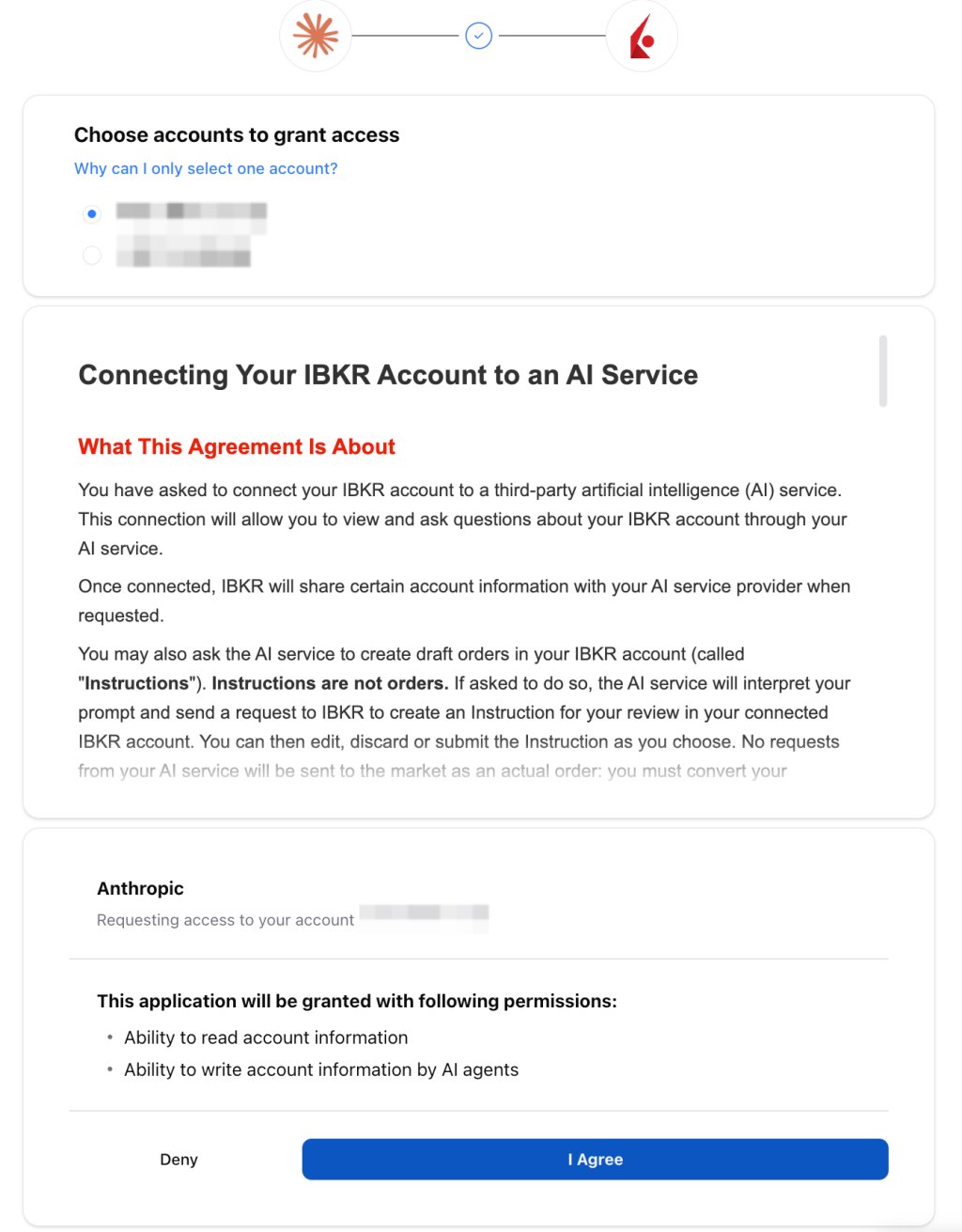
Task: Click the Interactive Brokers red logo icon
Action: pyautogui.click(x=642, y=37)
